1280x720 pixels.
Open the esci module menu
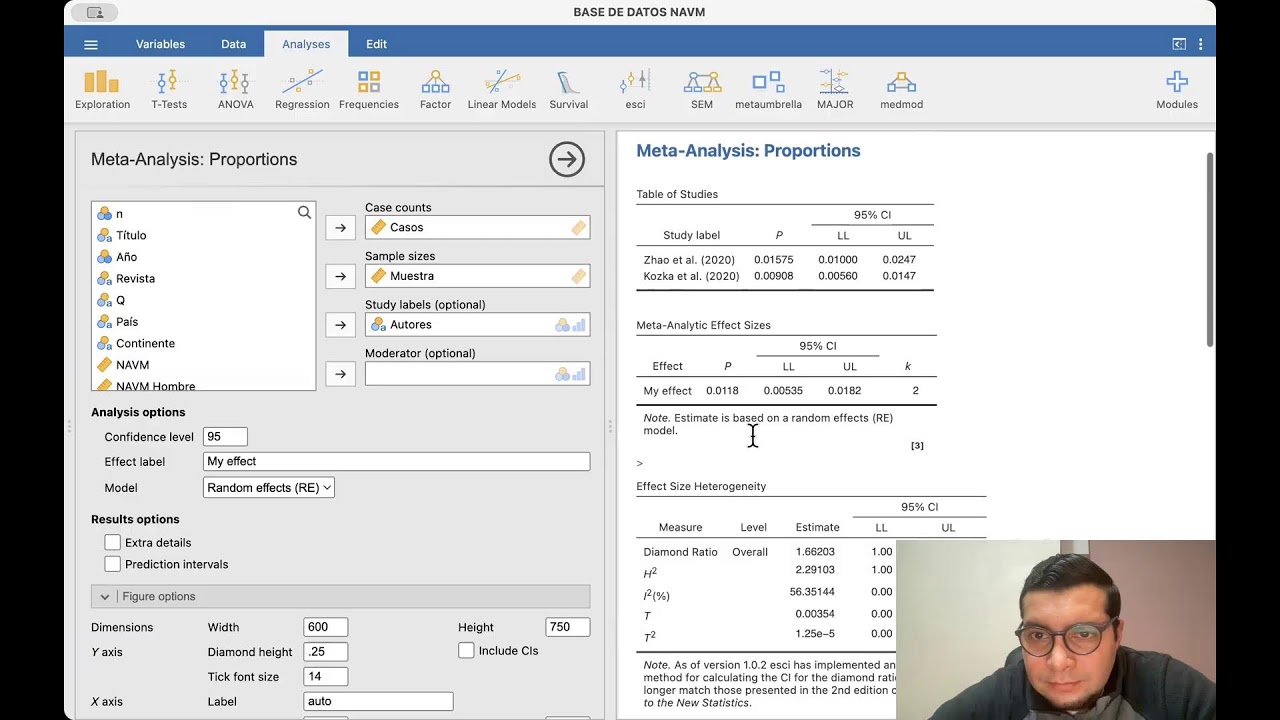click(x=635, y=89)
